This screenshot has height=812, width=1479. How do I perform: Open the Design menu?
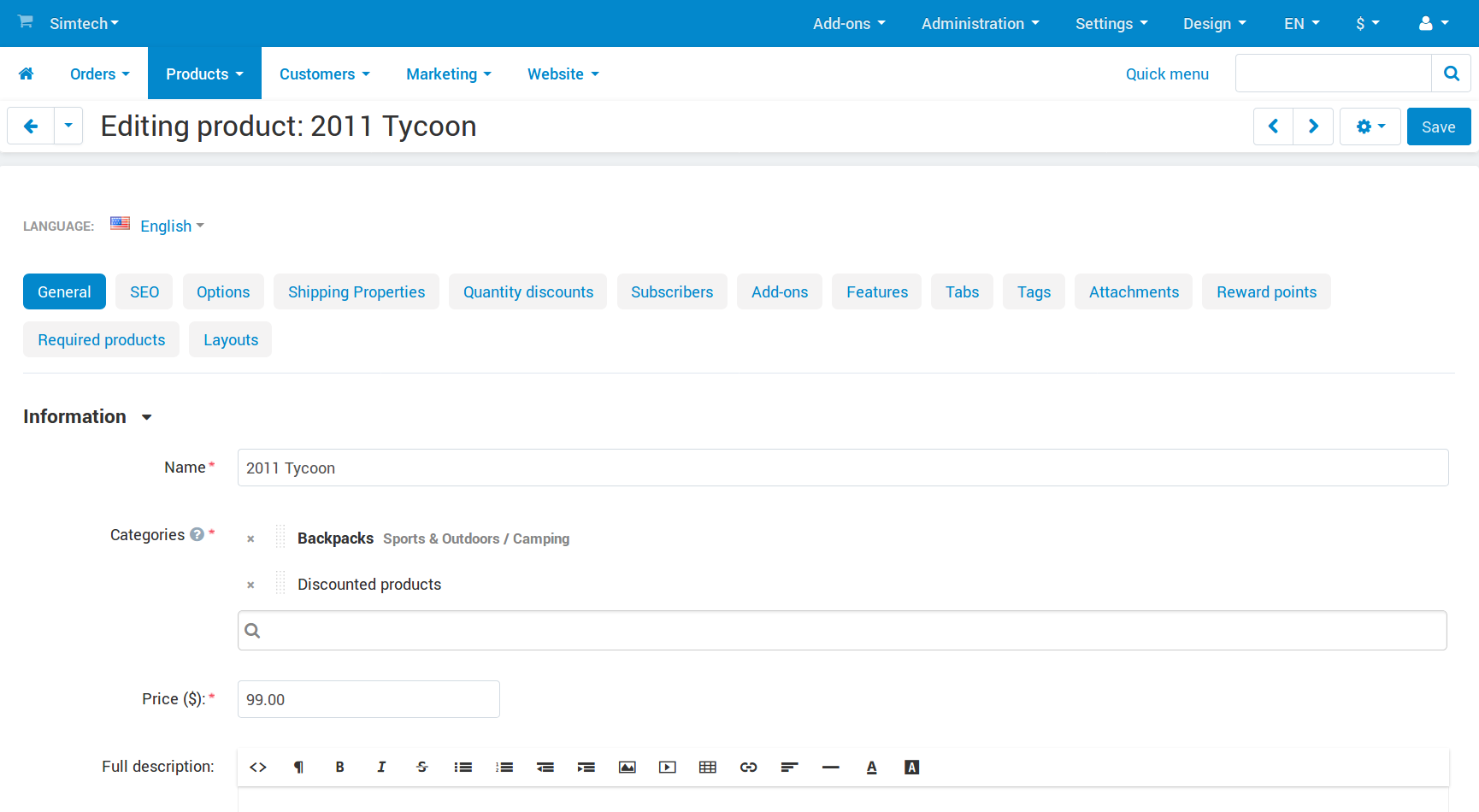1214,23
